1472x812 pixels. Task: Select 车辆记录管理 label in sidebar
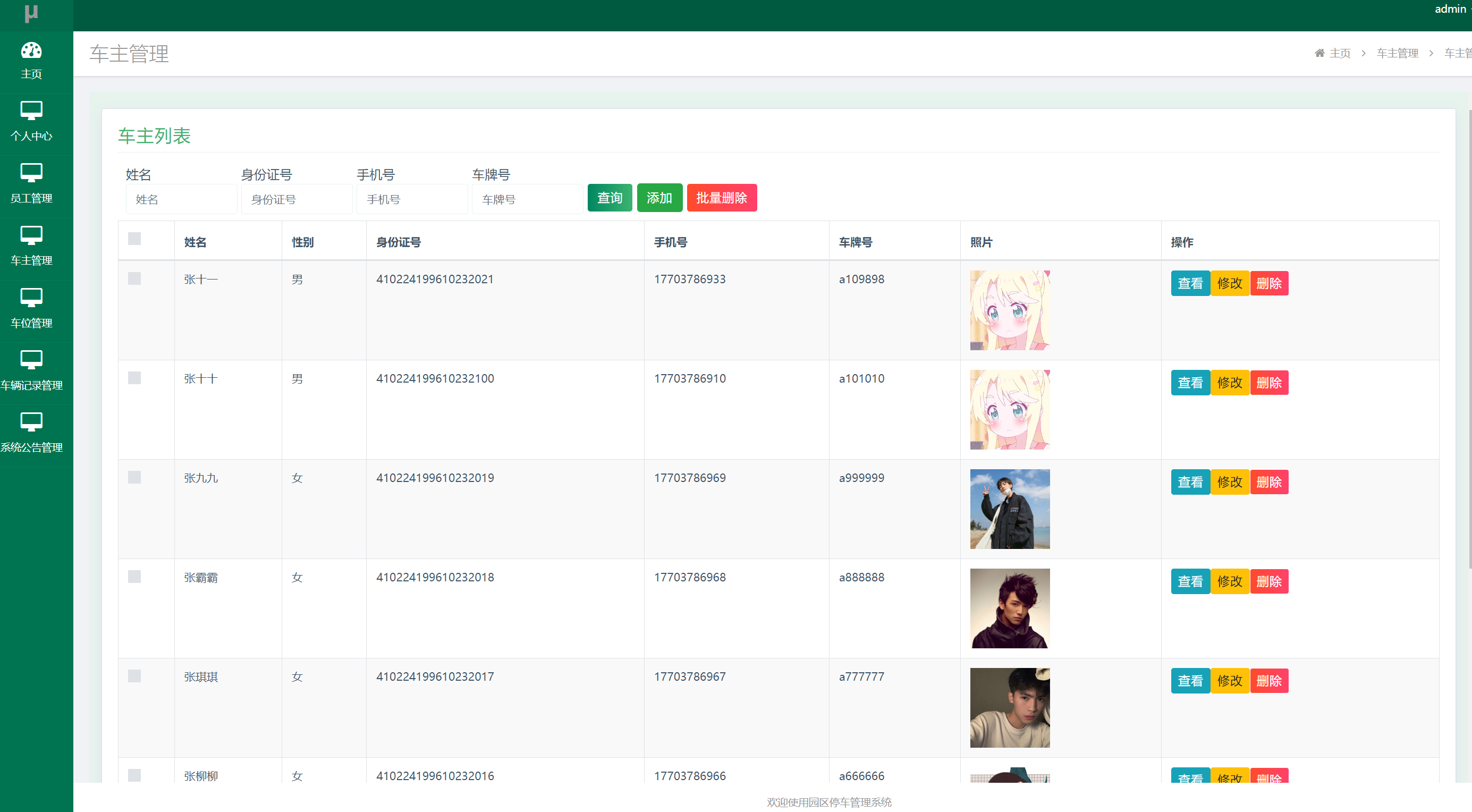(x=31, y=385)
